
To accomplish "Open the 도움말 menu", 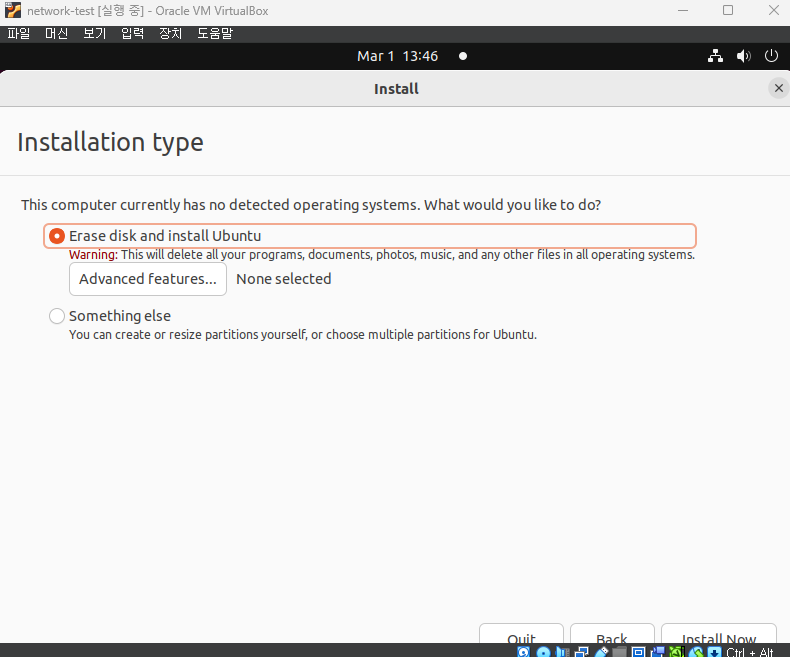I will click(215, 33).
